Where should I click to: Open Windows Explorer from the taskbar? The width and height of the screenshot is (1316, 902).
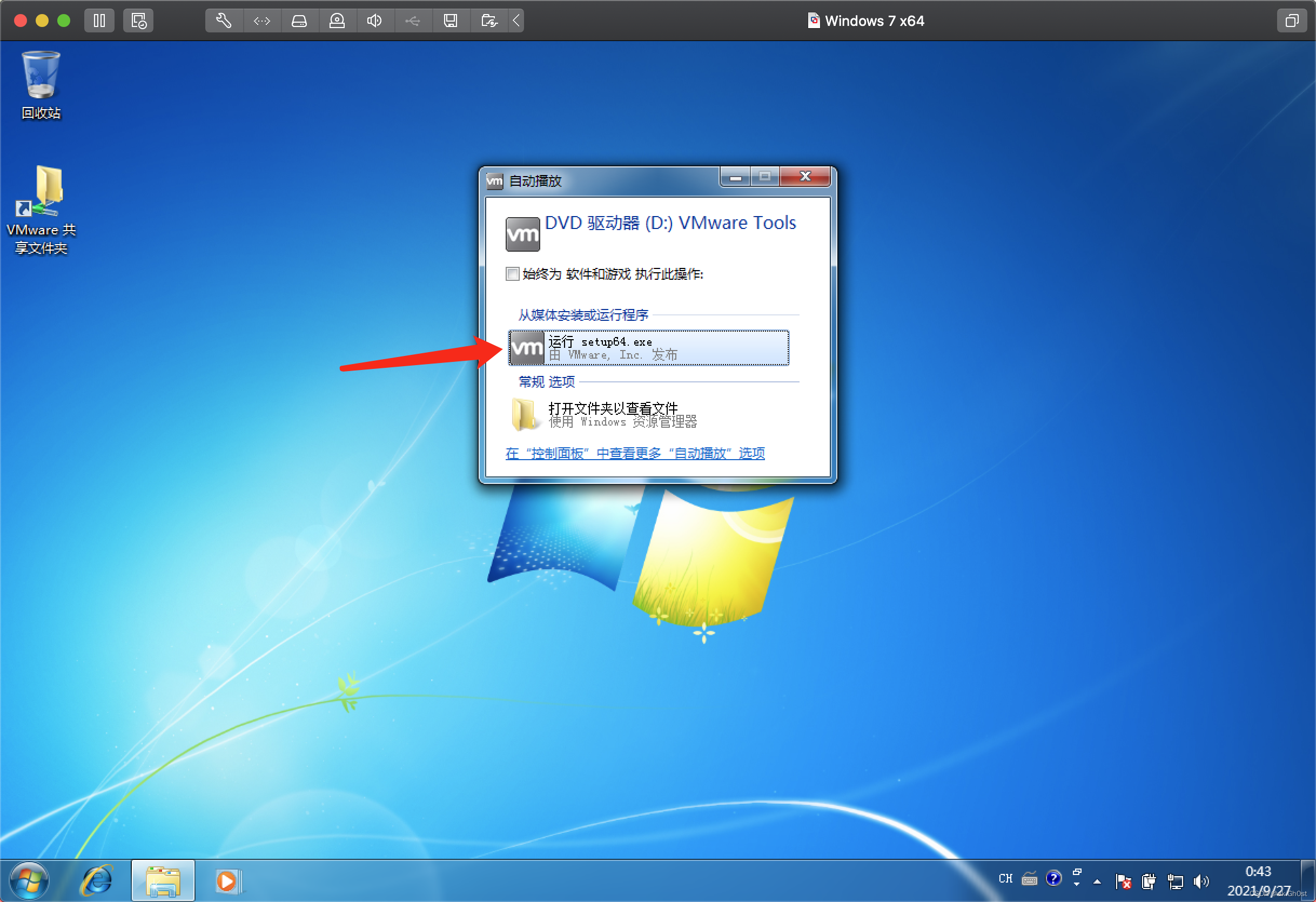point(163,881)
